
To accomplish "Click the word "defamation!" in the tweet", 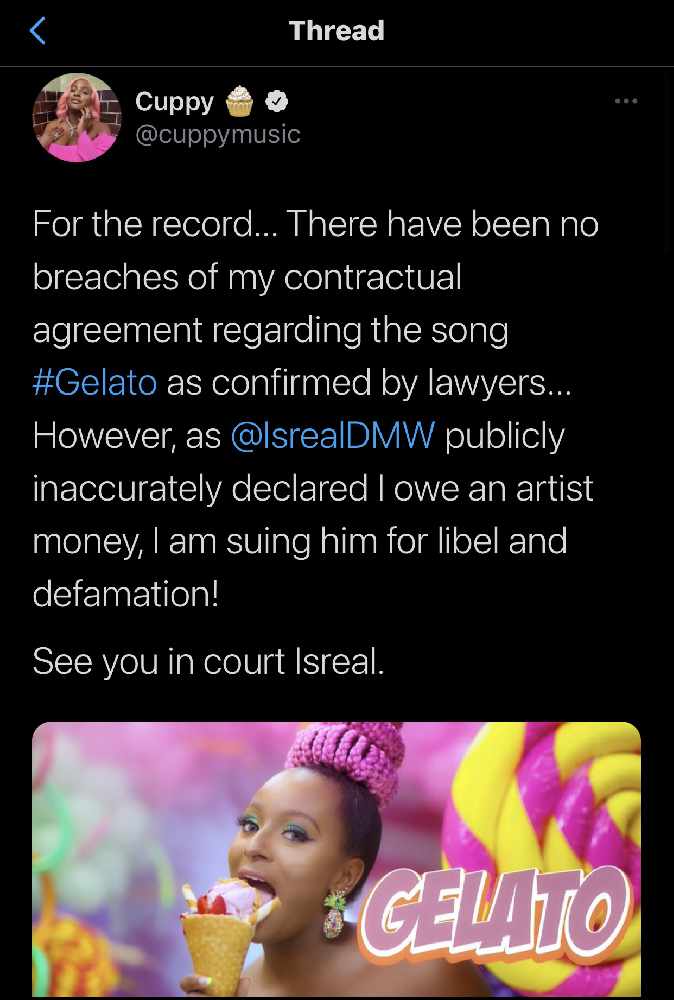I will 125,594.
